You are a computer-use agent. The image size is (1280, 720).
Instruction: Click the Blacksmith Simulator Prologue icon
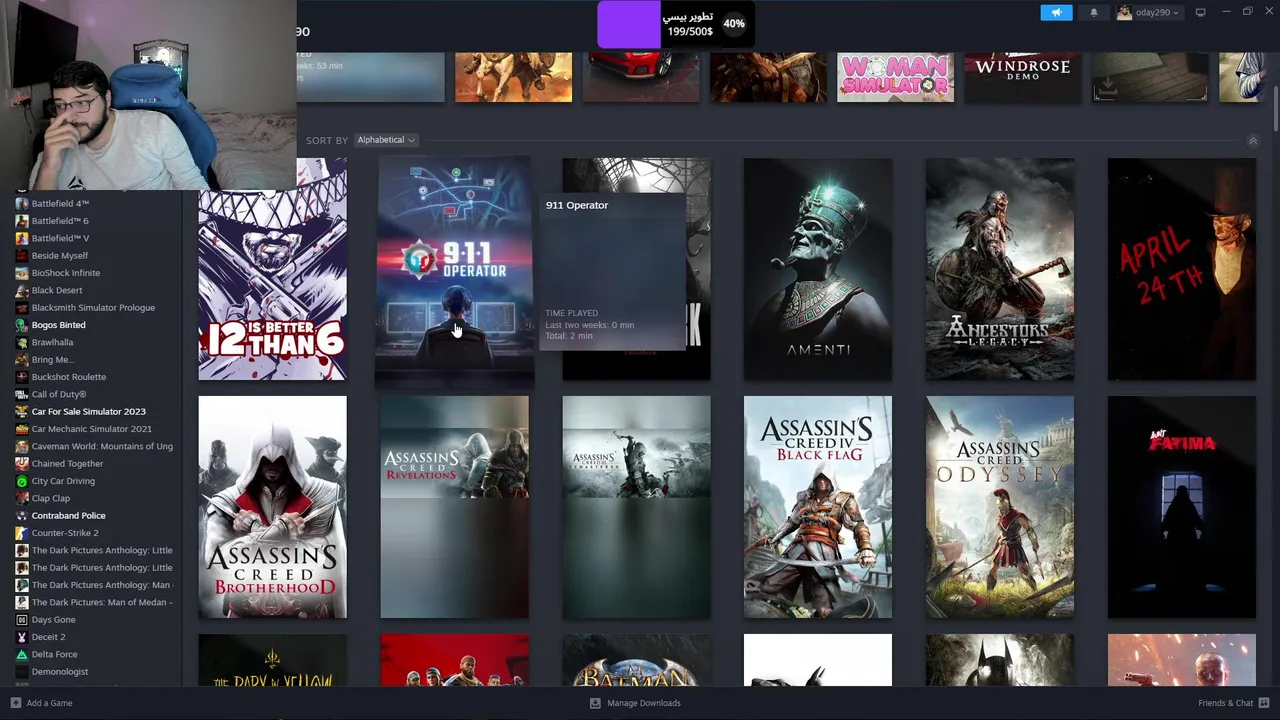(22, 307)
